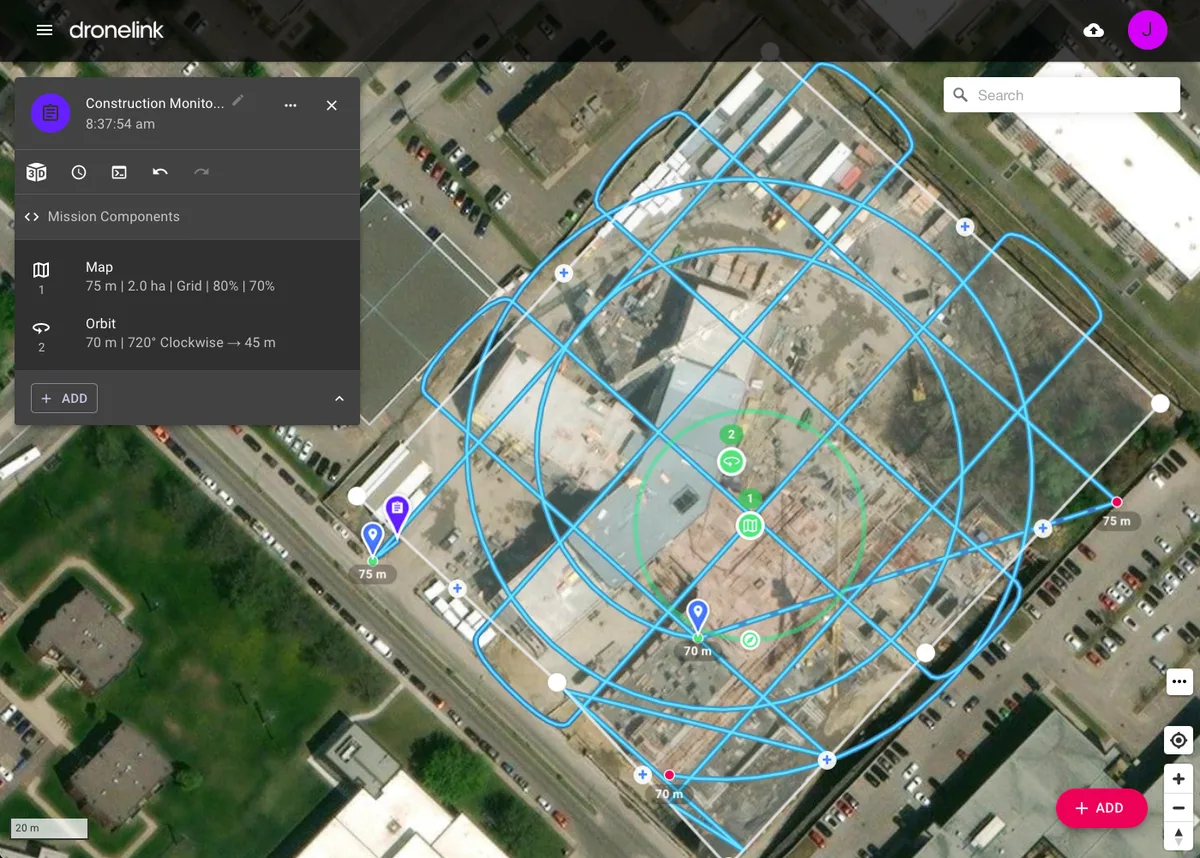
Task: Collapse the mission components panel chevron
Action: click(x=339, y=398)
